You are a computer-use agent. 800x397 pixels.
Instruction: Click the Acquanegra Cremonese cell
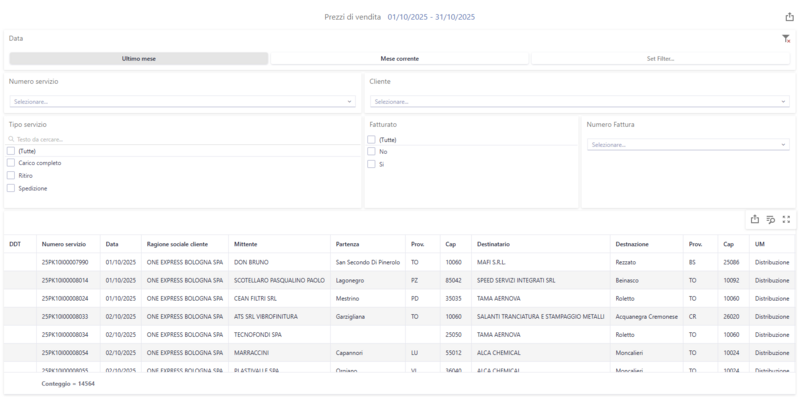click(646, 316)
